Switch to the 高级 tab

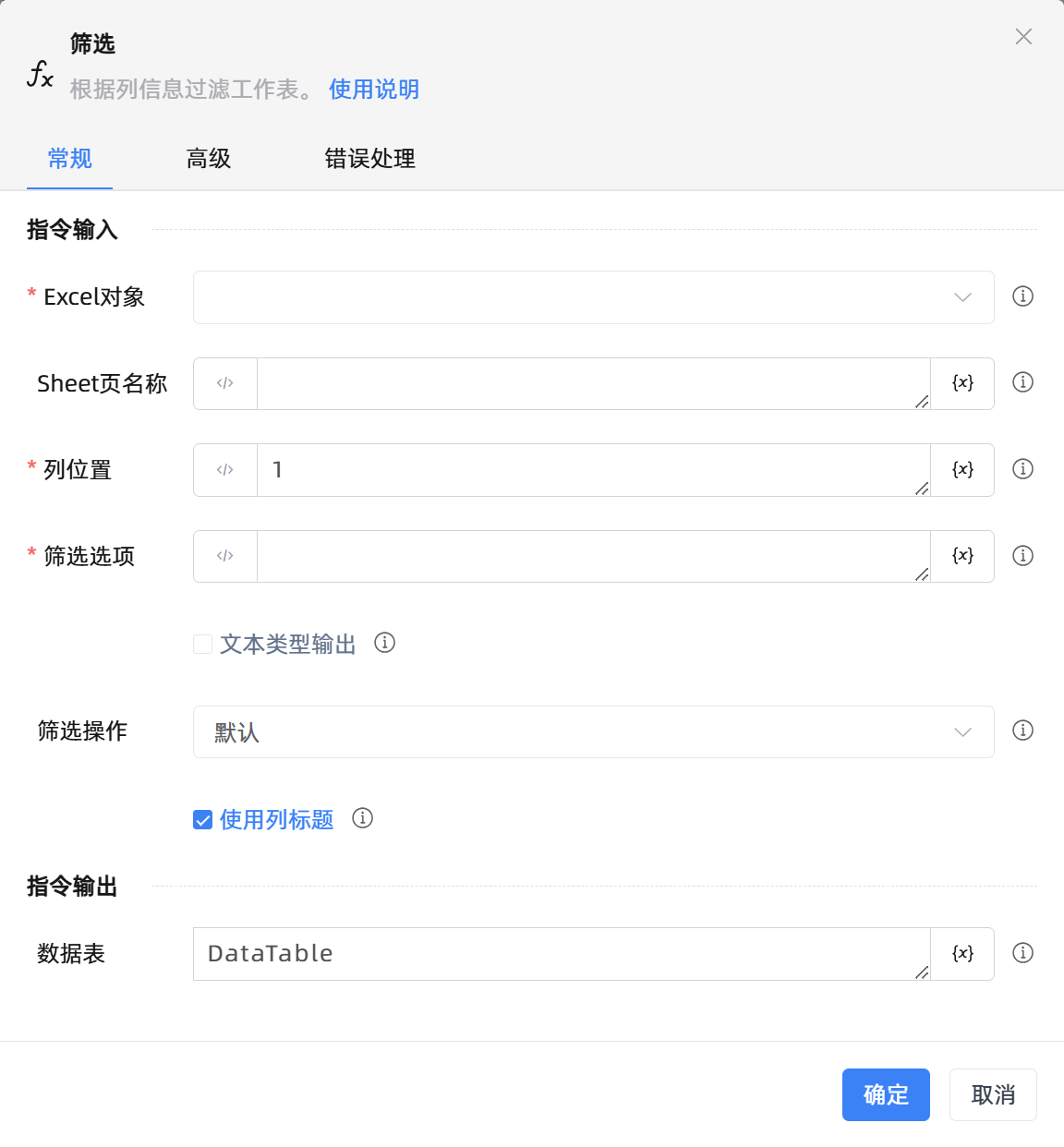(x=208, y=159)
